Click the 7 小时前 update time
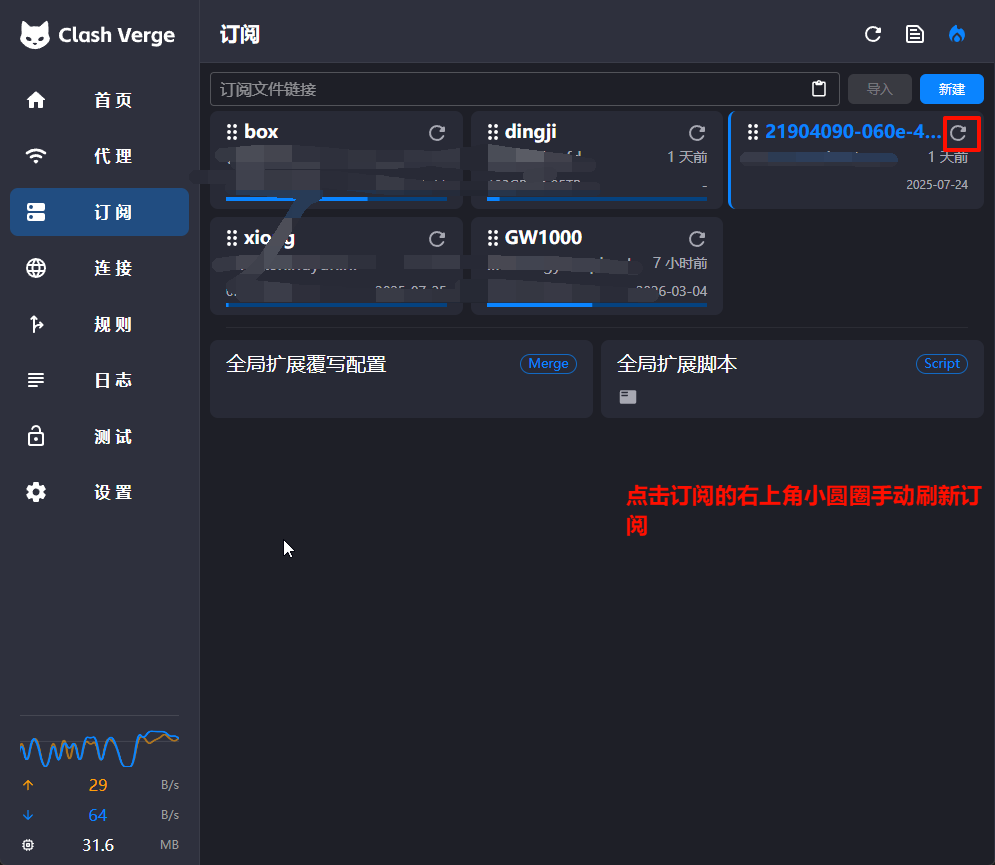Image resolution: width=995 pixels, height=865 pixels. [680, 263]
